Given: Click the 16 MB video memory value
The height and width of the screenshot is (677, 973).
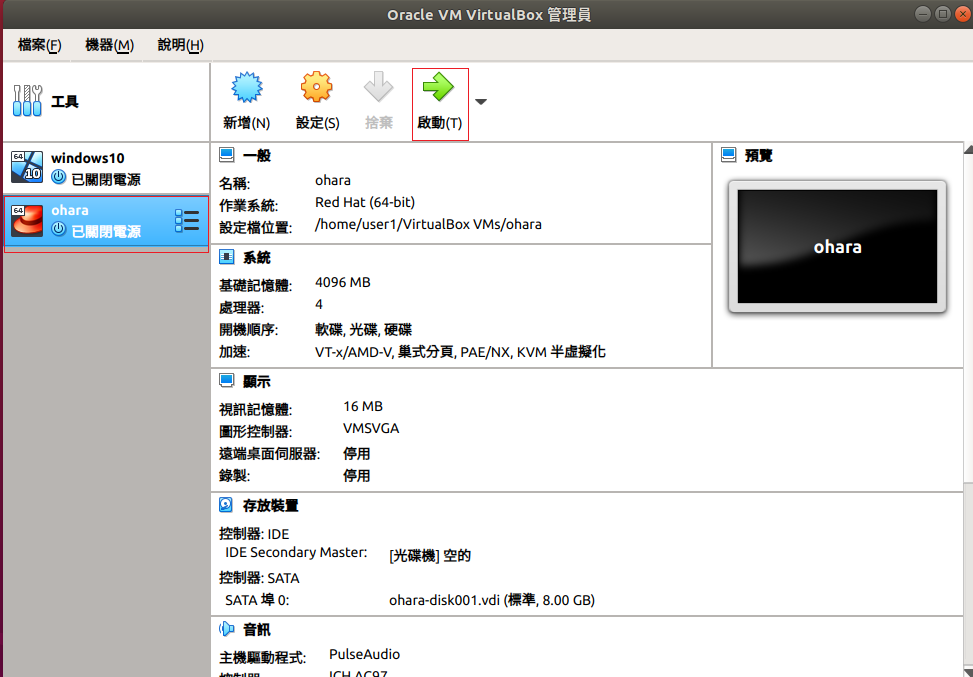Looking at the screenshot, I should (363, 406).
